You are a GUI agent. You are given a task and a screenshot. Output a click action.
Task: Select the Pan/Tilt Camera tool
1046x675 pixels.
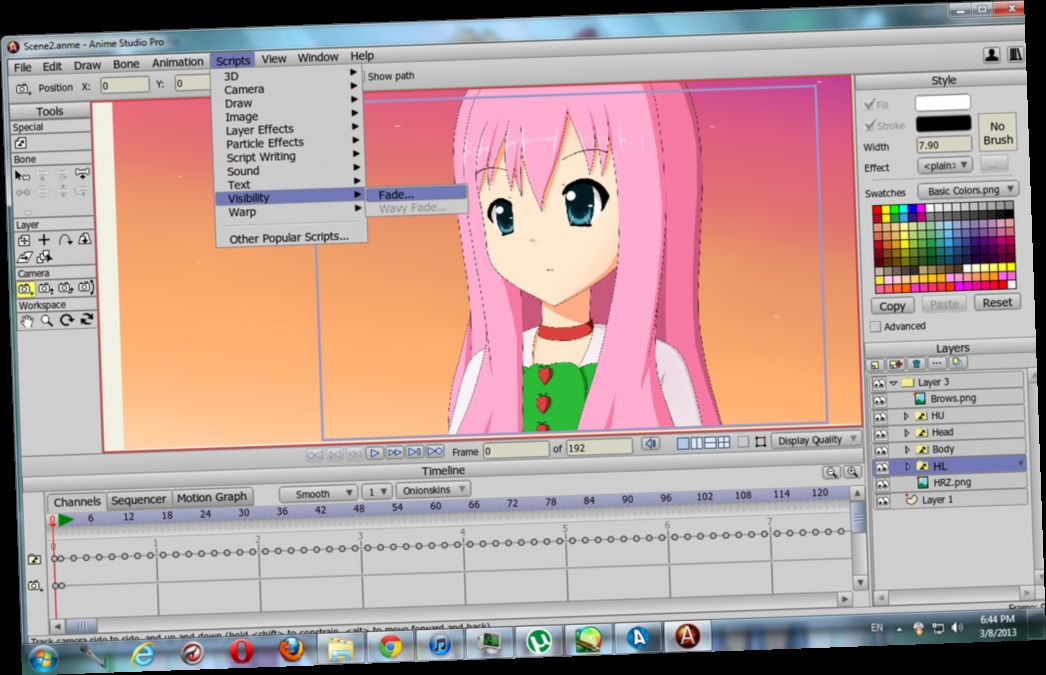tap(86, 287)
